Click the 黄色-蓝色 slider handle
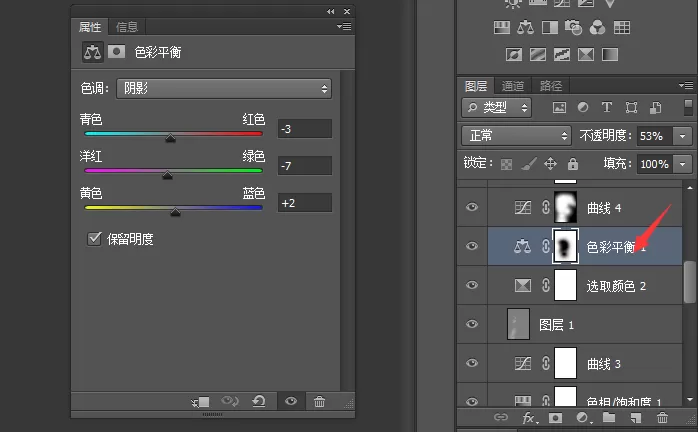This screenshot has width=698, height=432. click(x=175, y=212)
